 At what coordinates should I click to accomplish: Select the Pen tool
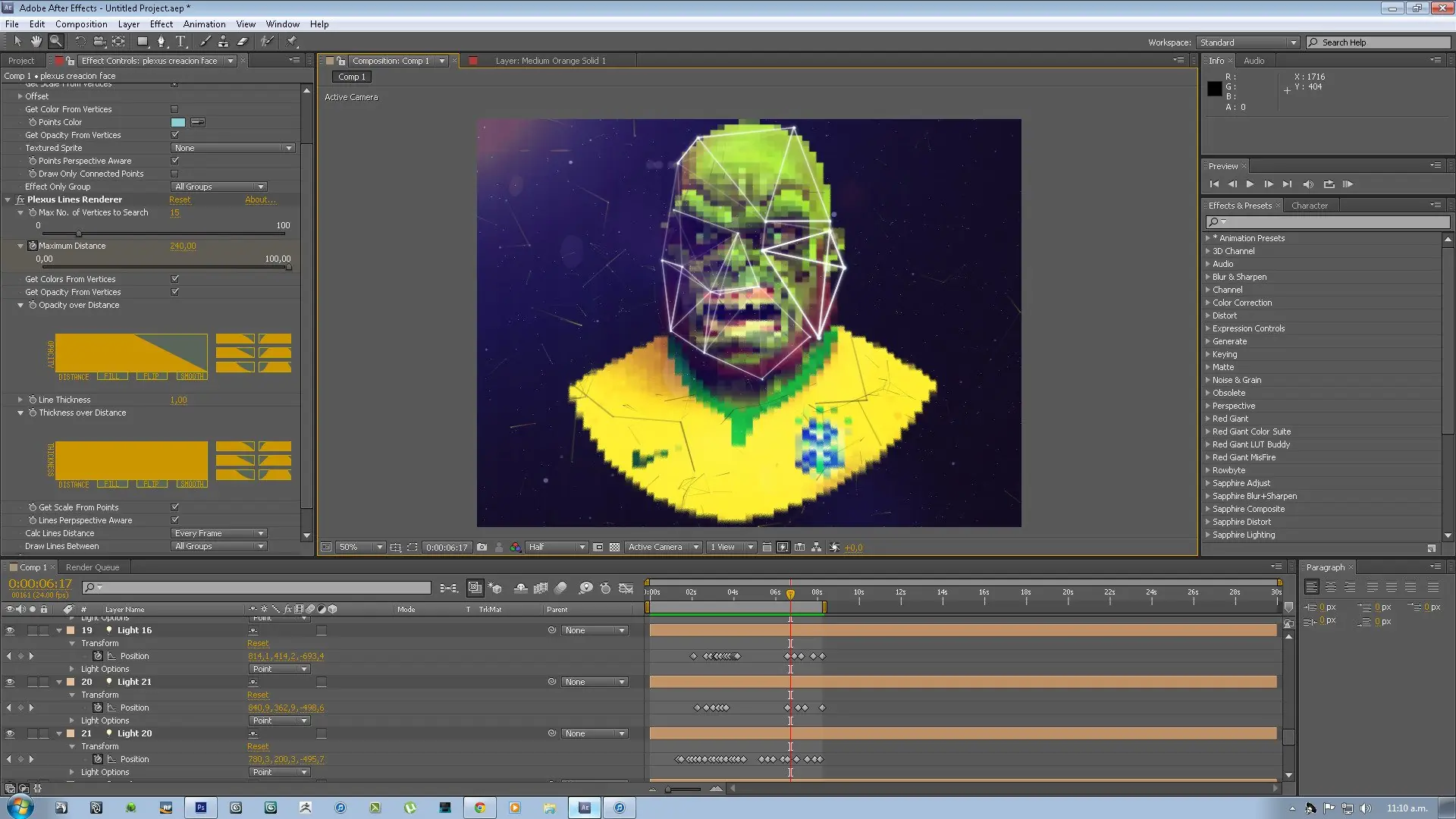pos(162,42)
